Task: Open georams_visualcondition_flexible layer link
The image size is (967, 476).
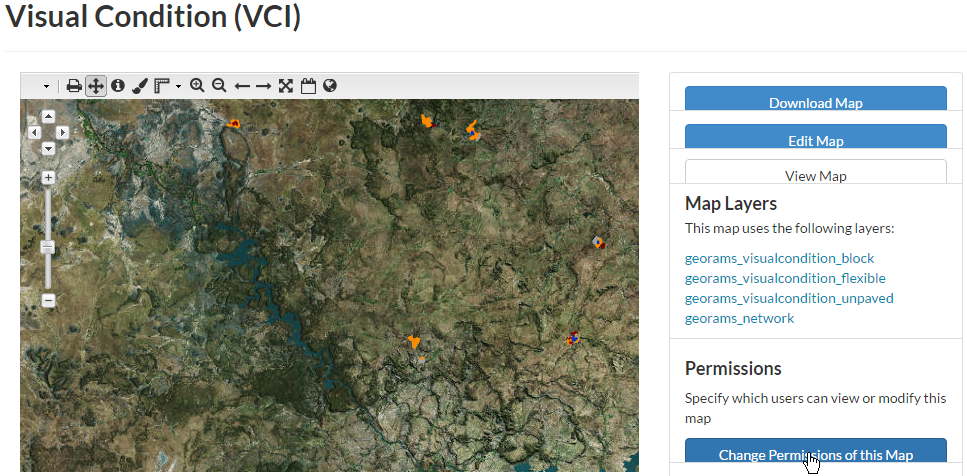Action: (785, 278)
